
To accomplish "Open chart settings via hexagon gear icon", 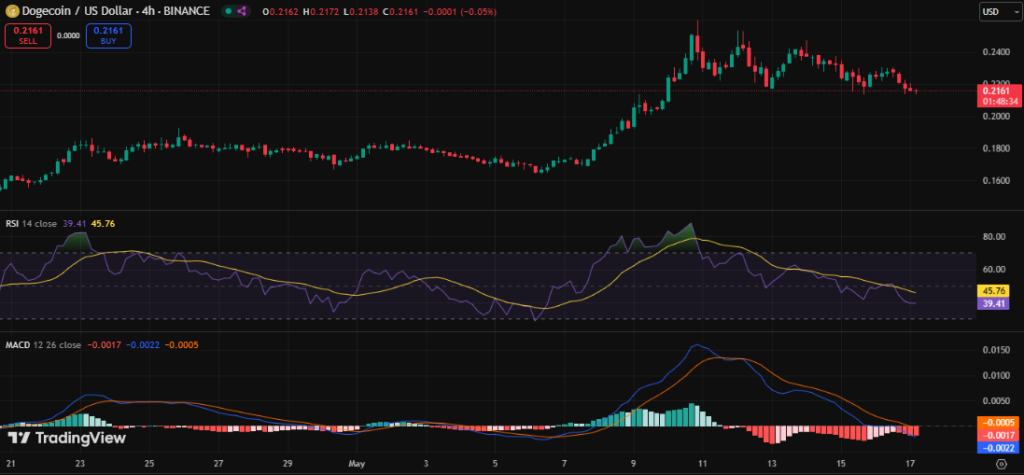I will tap(1001, 464).
